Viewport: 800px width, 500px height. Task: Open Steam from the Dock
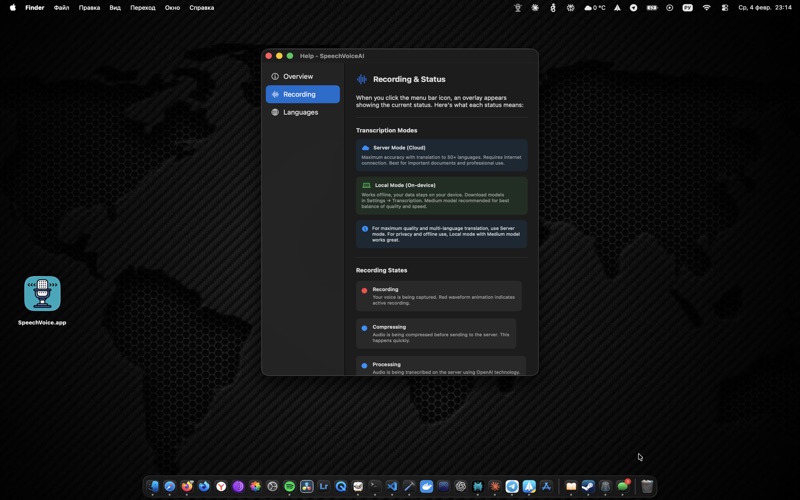click(x=588, y=486)
